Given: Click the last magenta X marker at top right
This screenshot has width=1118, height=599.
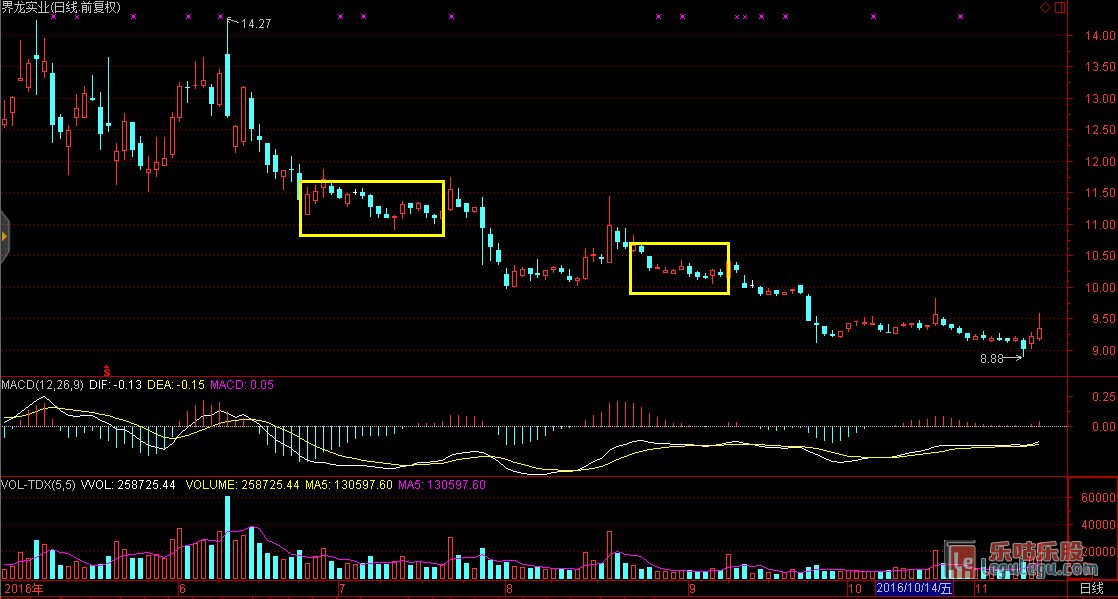Looking at the screenshot, I should [960, 17].
